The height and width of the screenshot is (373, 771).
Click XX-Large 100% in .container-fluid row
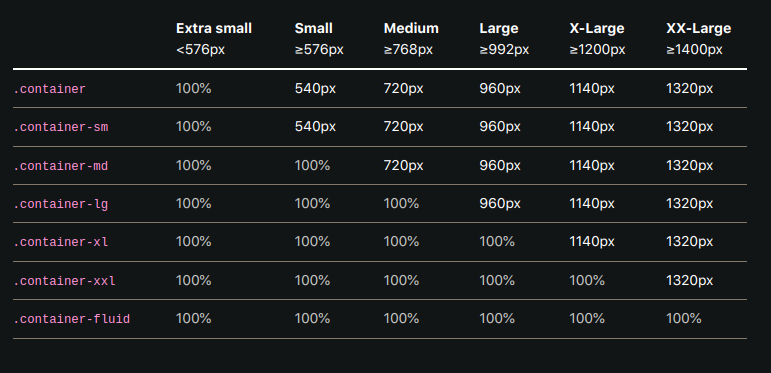(683, 318)
